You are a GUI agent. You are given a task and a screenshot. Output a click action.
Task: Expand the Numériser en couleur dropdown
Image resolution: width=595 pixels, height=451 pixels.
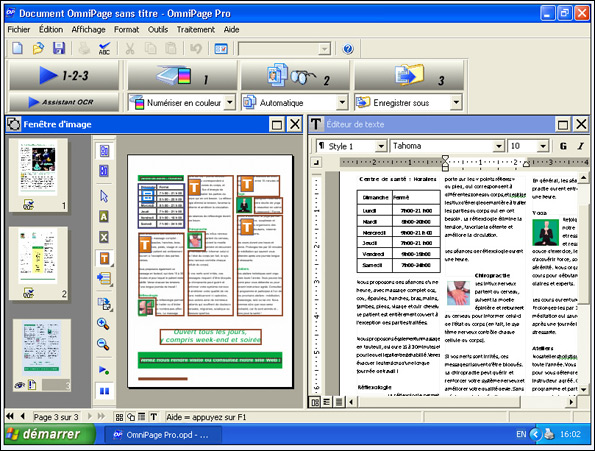pyautogui.click(x=230, y=102)
